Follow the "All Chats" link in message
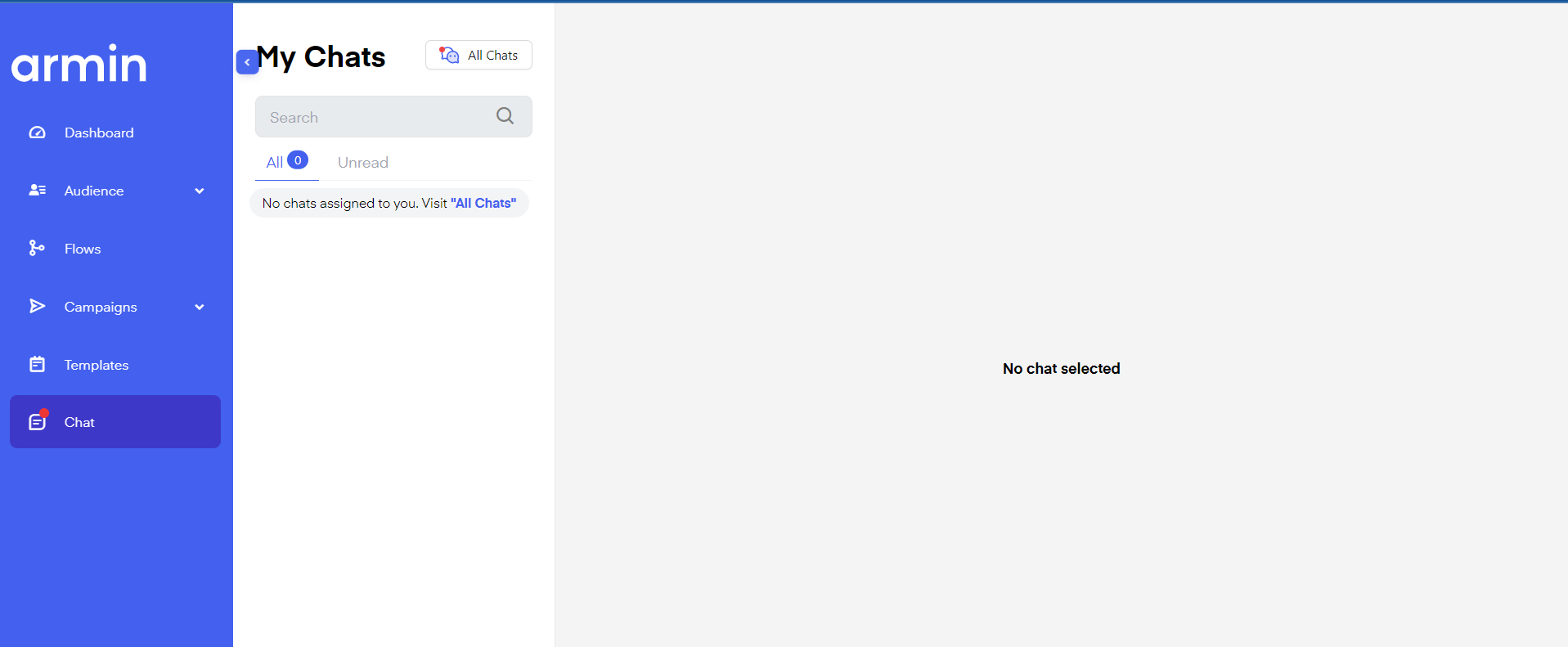The image size is (1568, 647). point(483,203)
